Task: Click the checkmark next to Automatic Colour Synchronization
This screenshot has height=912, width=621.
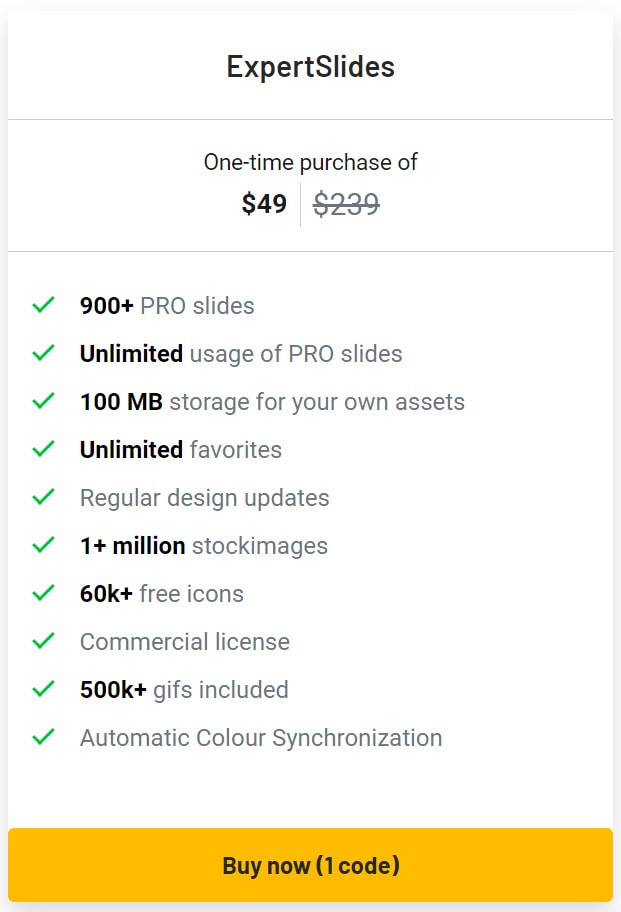Action: click(x=44, y=737)
